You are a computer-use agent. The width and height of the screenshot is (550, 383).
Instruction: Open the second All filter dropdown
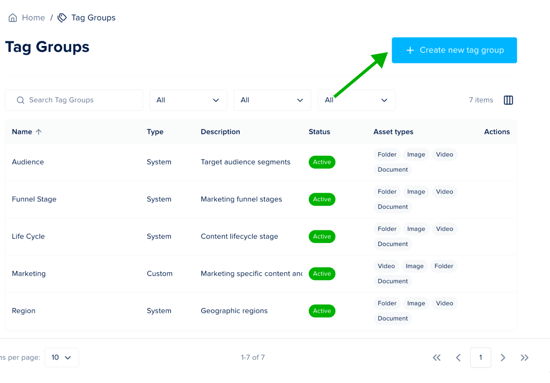273,100
